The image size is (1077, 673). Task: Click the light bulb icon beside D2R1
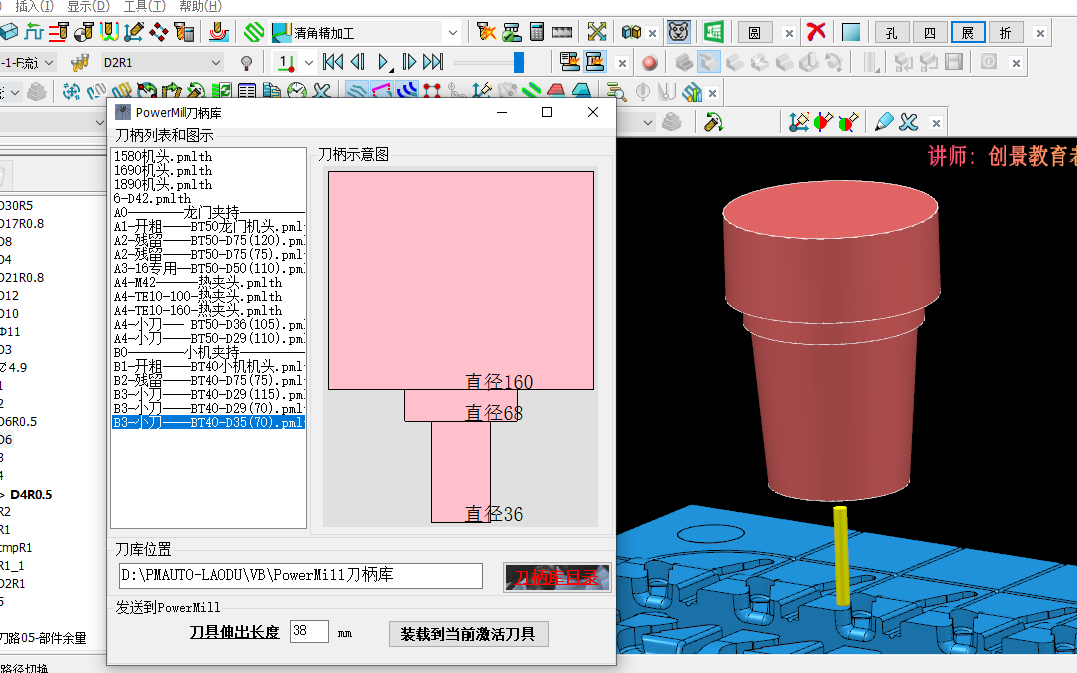click(247, 63)
